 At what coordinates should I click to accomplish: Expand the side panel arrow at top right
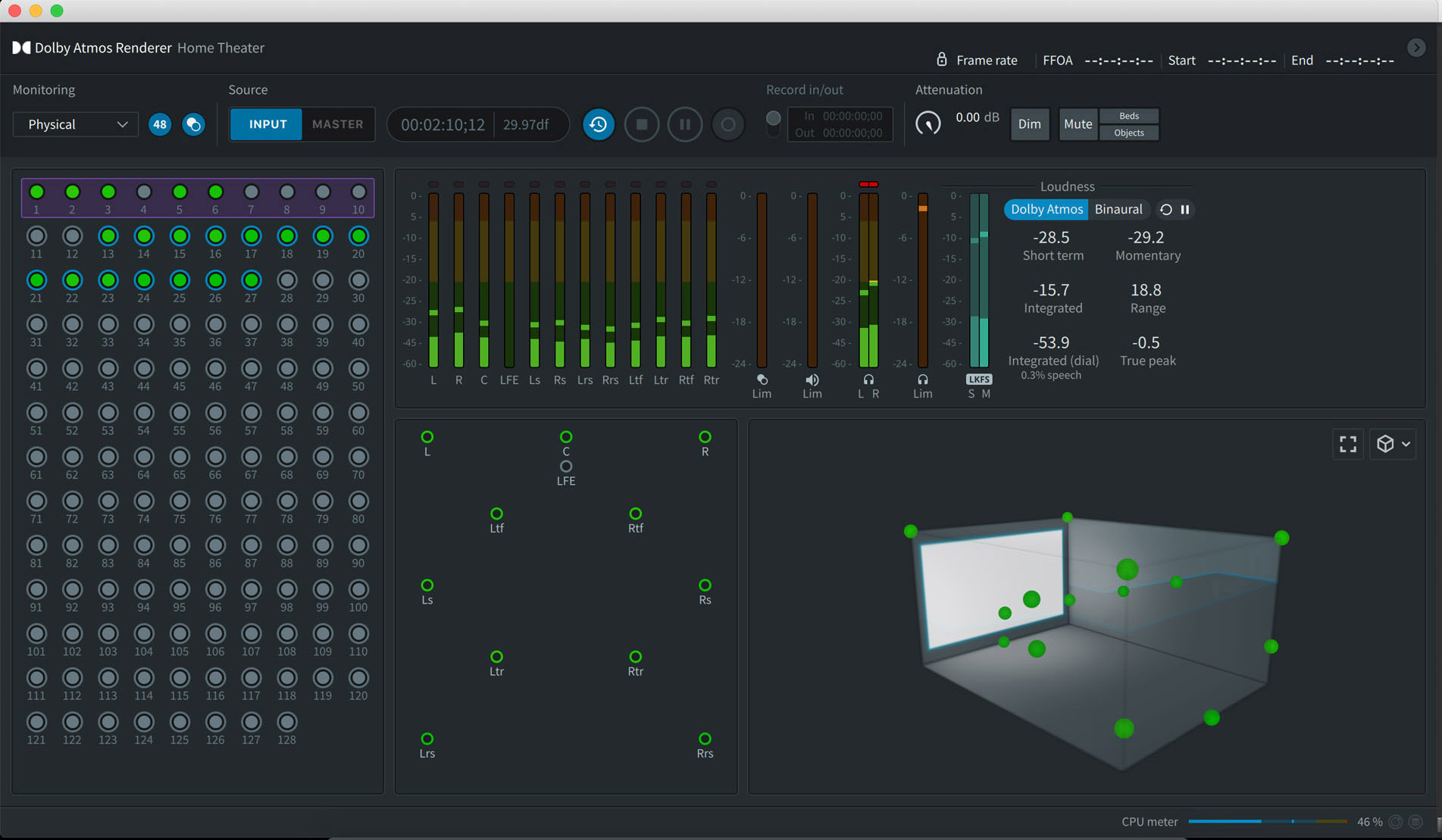coord(1415,48)
